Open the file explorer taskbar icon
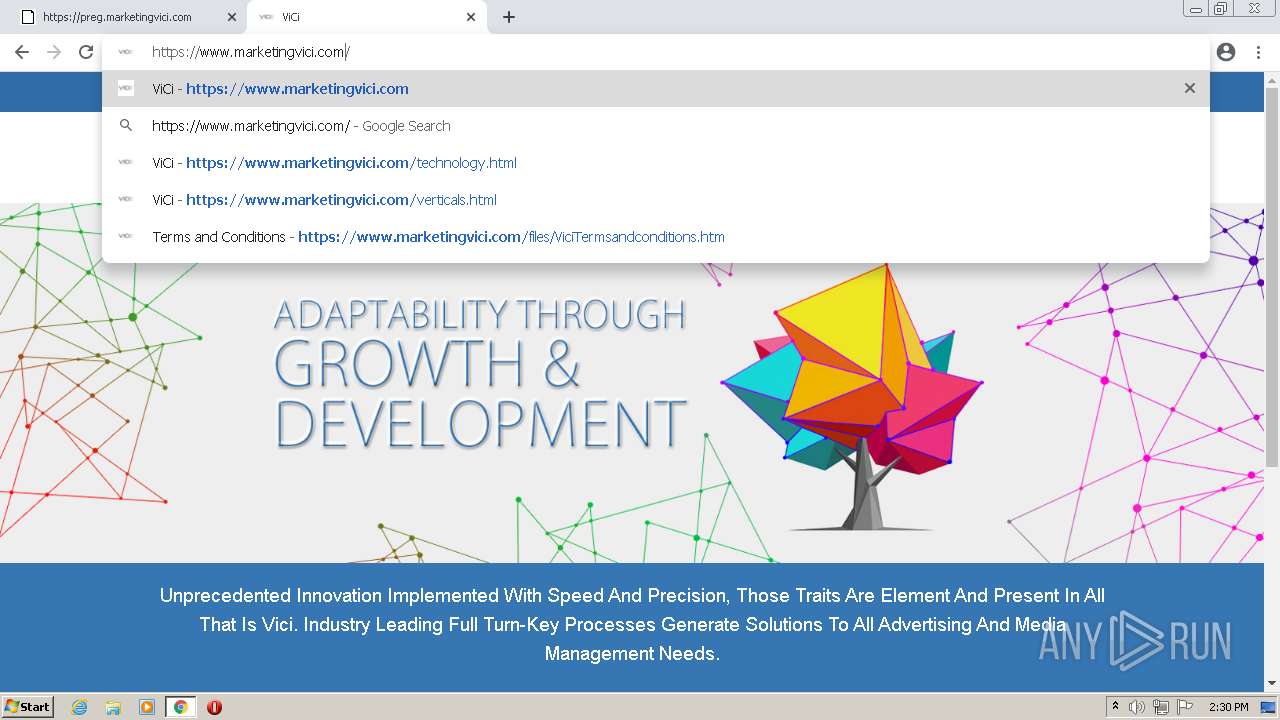 tap(113, 707)
